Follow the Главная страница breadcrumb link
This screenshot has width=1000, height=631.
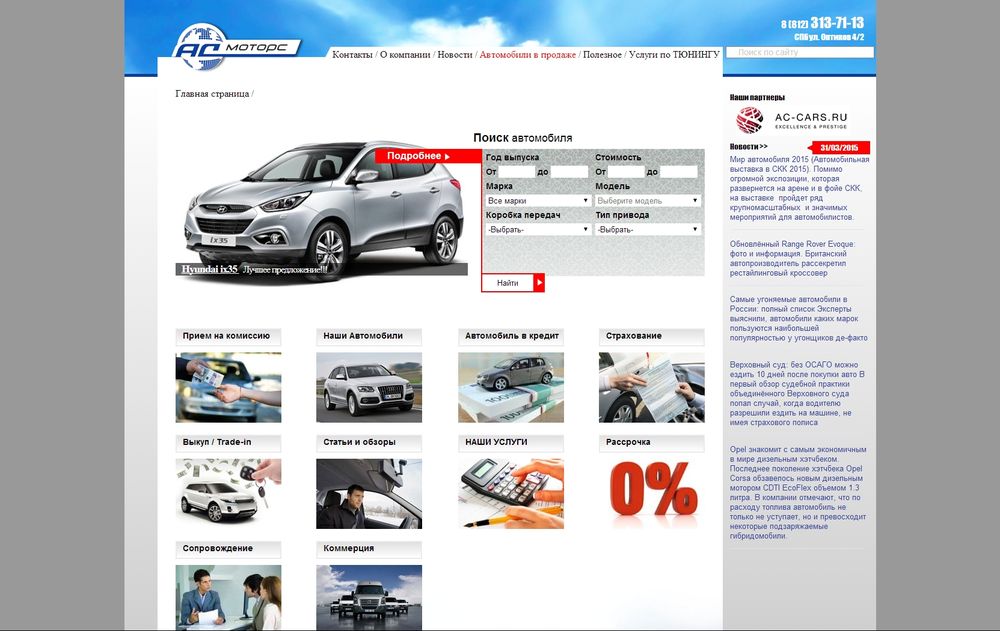[x=212, y=94]
